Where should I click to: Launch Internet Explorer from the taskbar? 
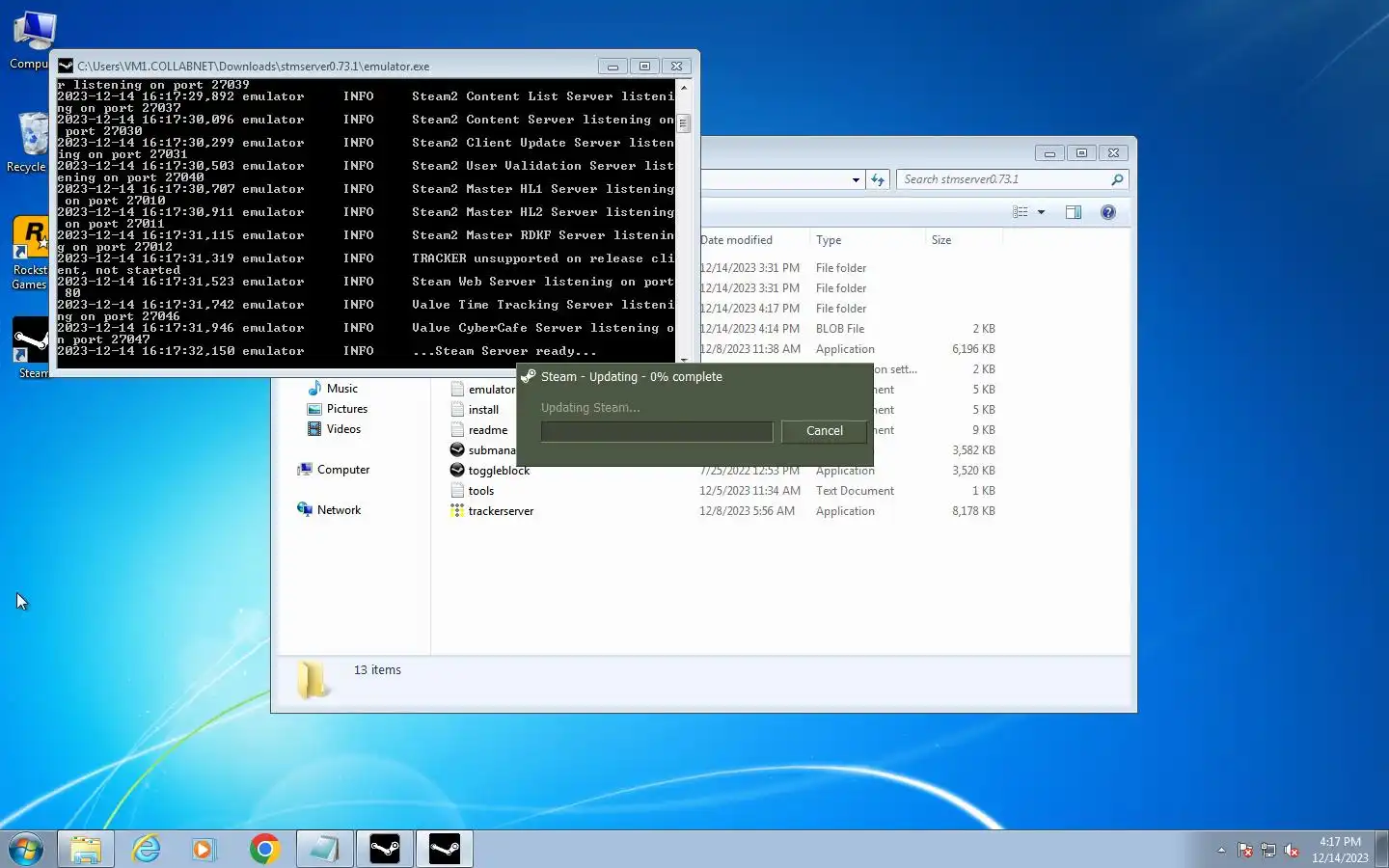[146, 849]
